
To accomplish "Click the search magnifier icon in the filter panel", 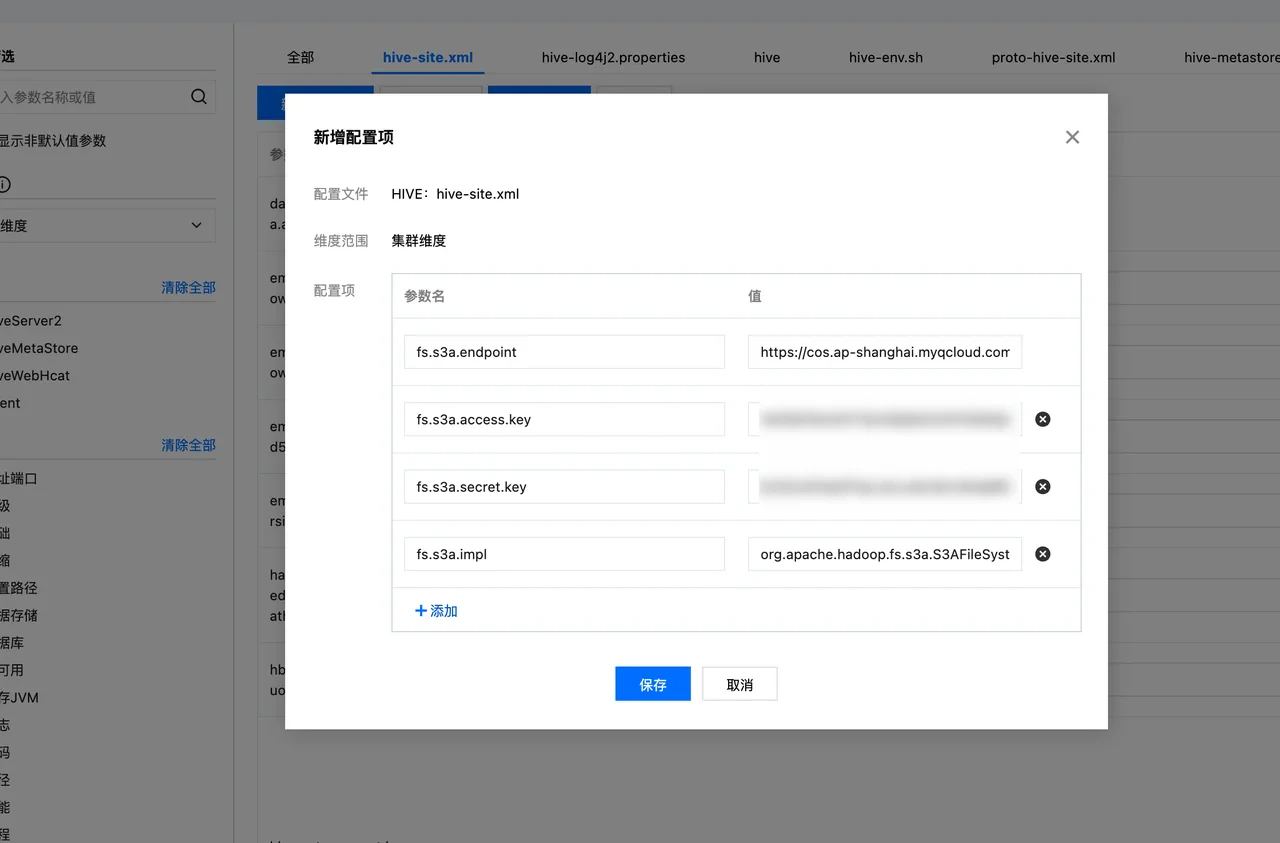I will [197, 96].
